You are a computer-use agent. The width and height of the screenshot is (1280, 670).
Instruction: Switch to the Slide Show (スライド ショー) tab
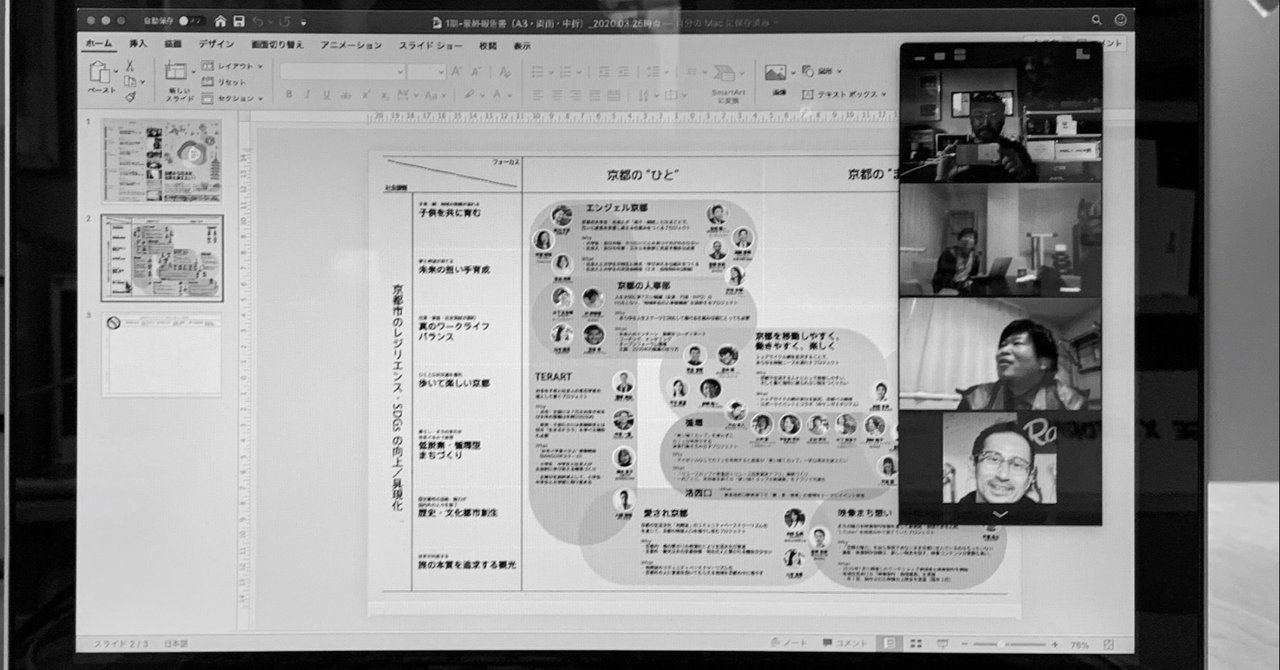431,45
